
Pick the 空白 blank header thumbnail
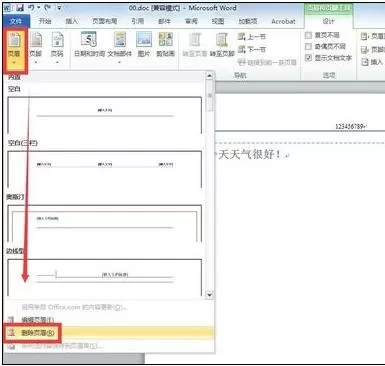pyautogui.click(x=105, y=115)
